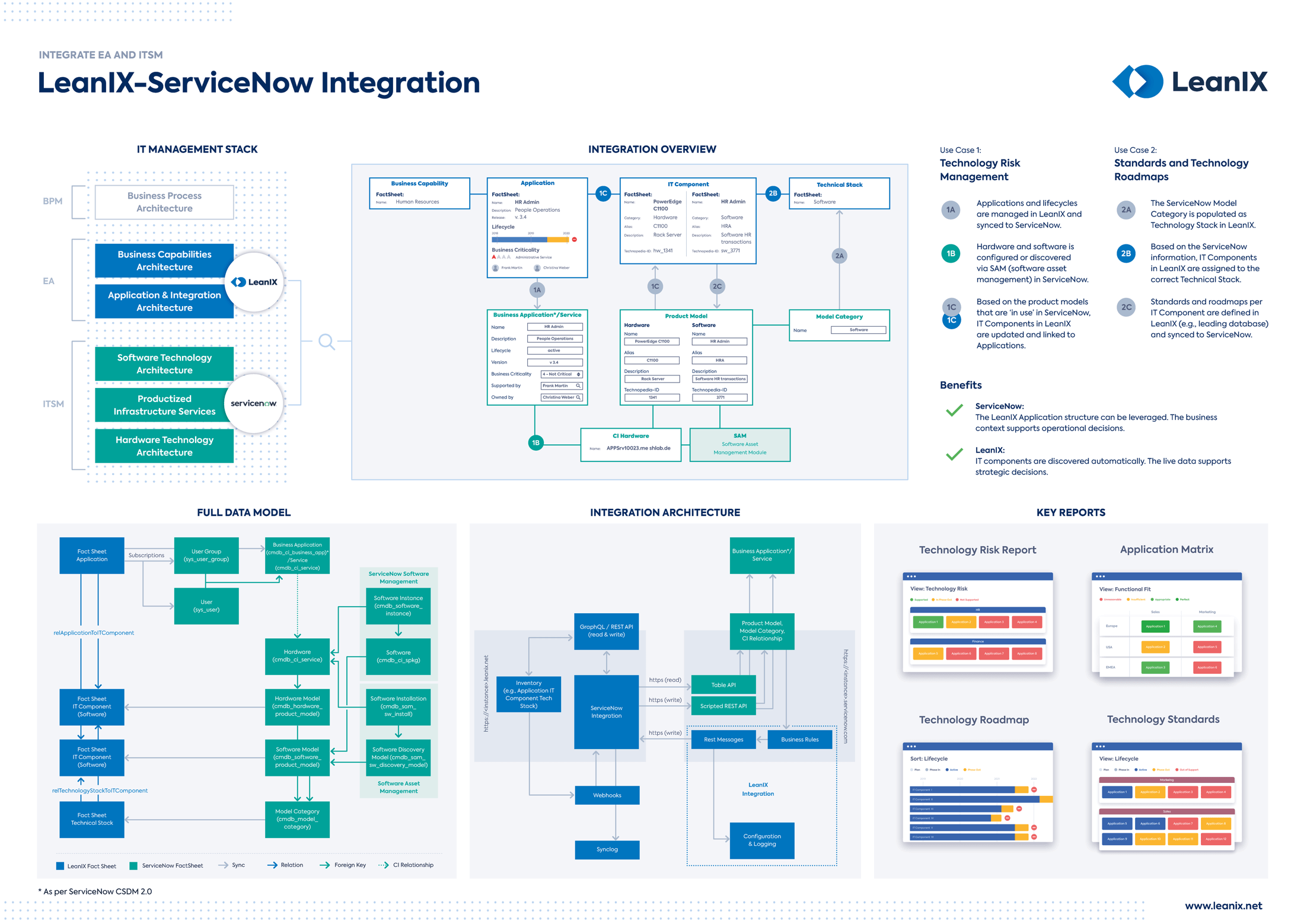Viewport: 1307px width, 924px height.
Task: Click the green checkmark beside LeanIX benefit
Action: tap(954, 454)
